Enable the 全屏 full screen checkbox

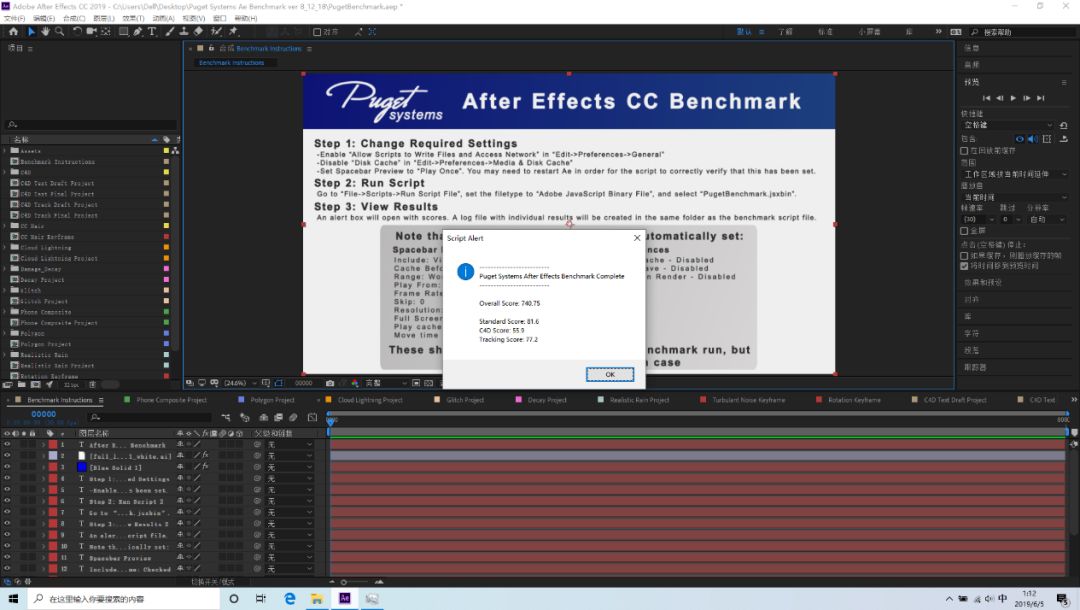point(964,230)
